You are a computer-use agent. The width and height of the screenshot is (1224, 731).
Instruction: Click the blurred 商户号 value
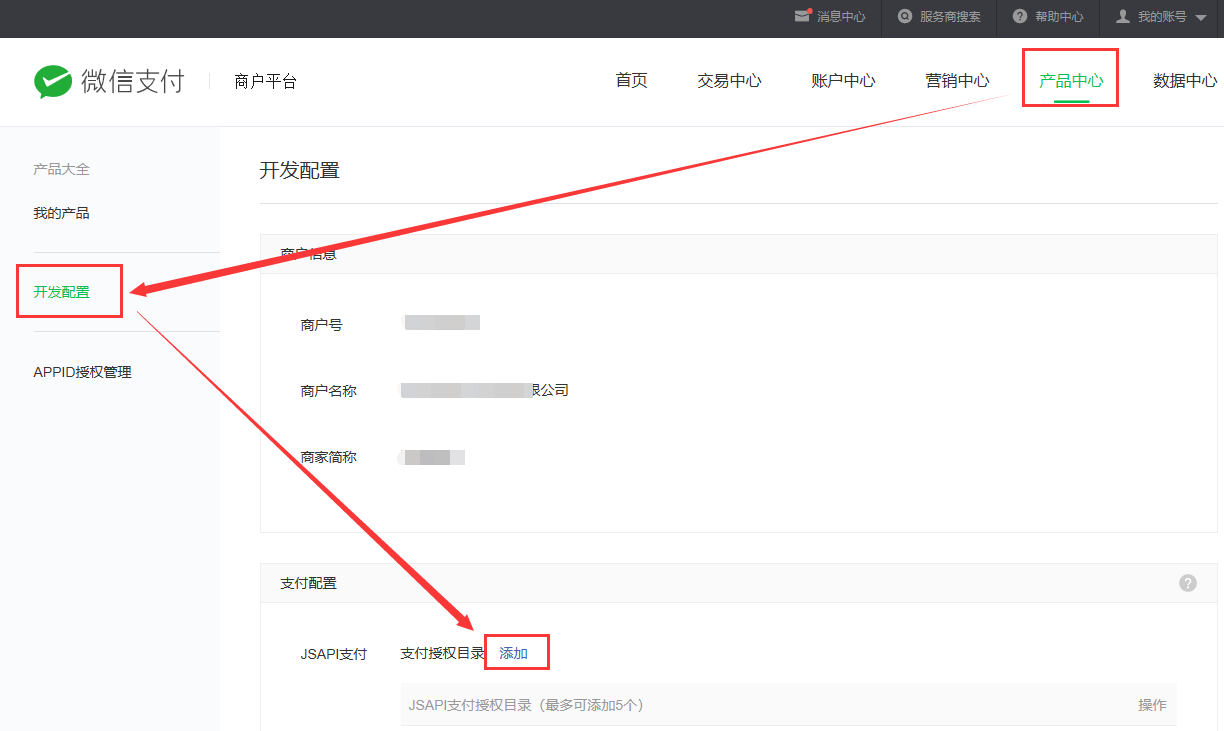[442, 322]
